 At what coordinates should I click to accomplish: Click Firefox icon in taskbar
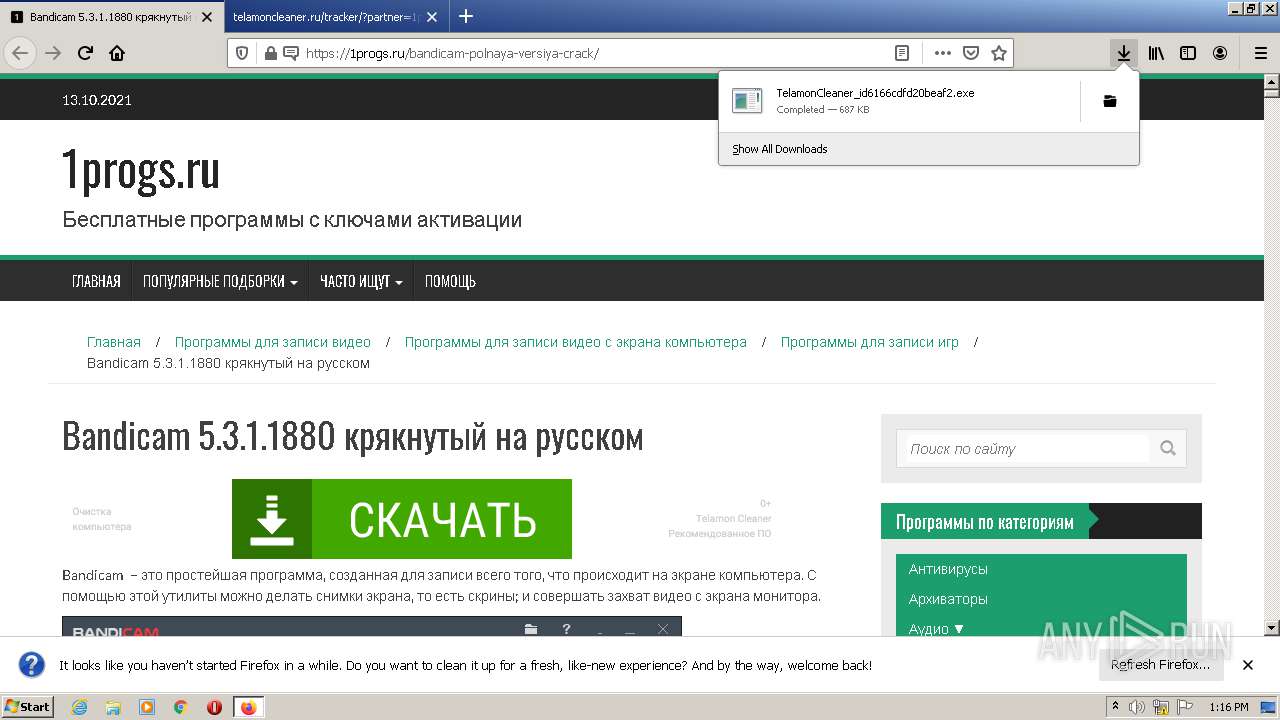[249, 707]
